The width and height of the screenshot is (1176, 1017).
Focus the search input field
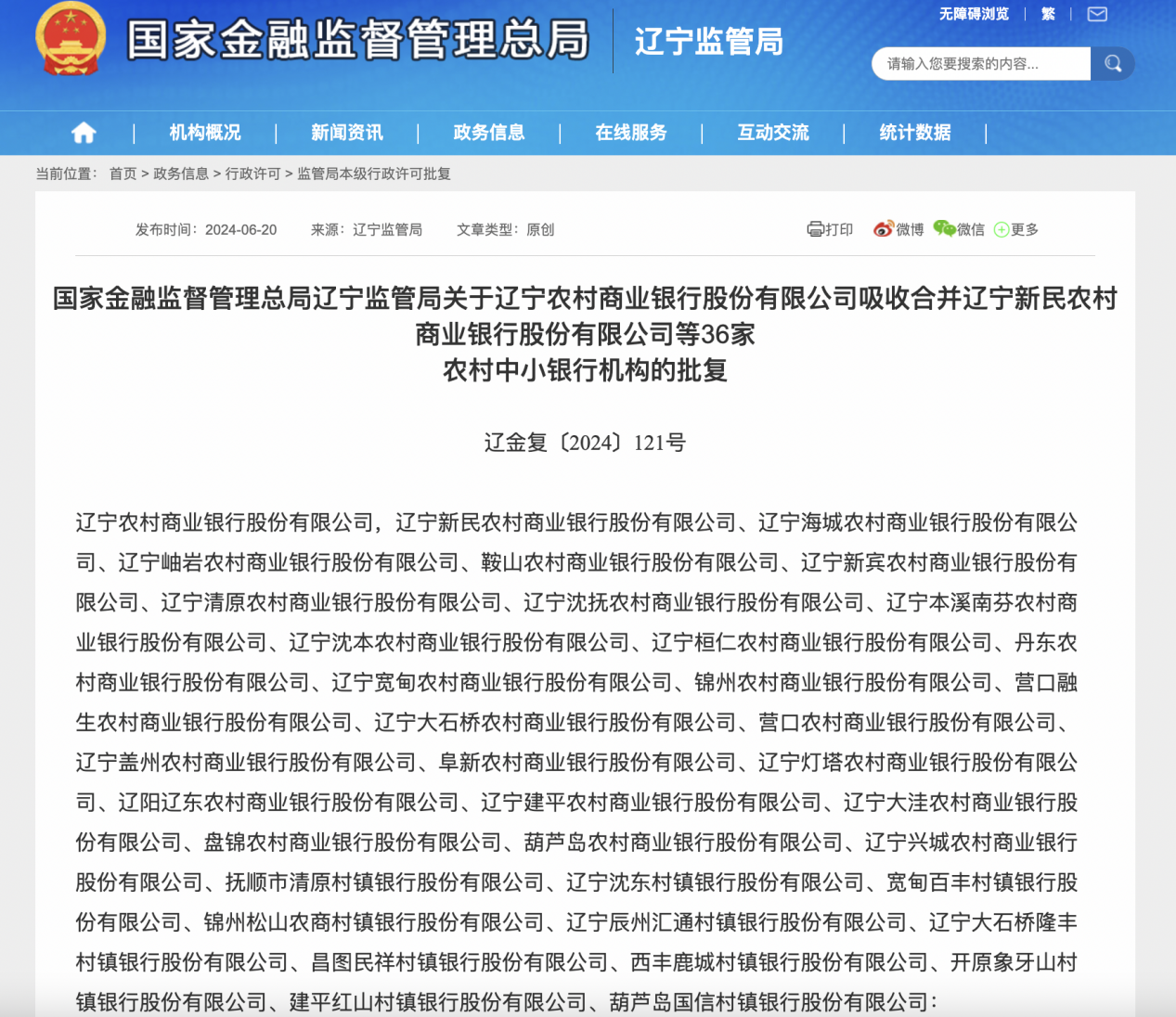tap(981, 63)
